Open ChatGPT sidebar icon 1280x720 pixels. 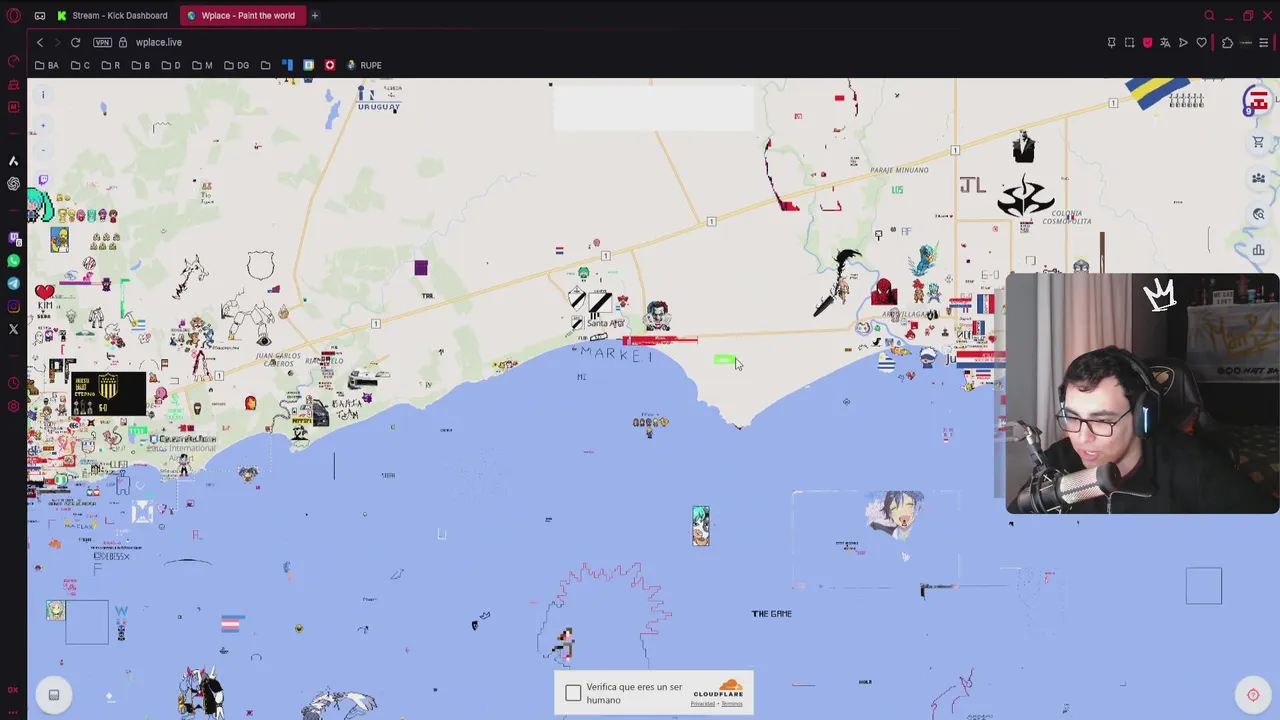click(x=14, y=184)
